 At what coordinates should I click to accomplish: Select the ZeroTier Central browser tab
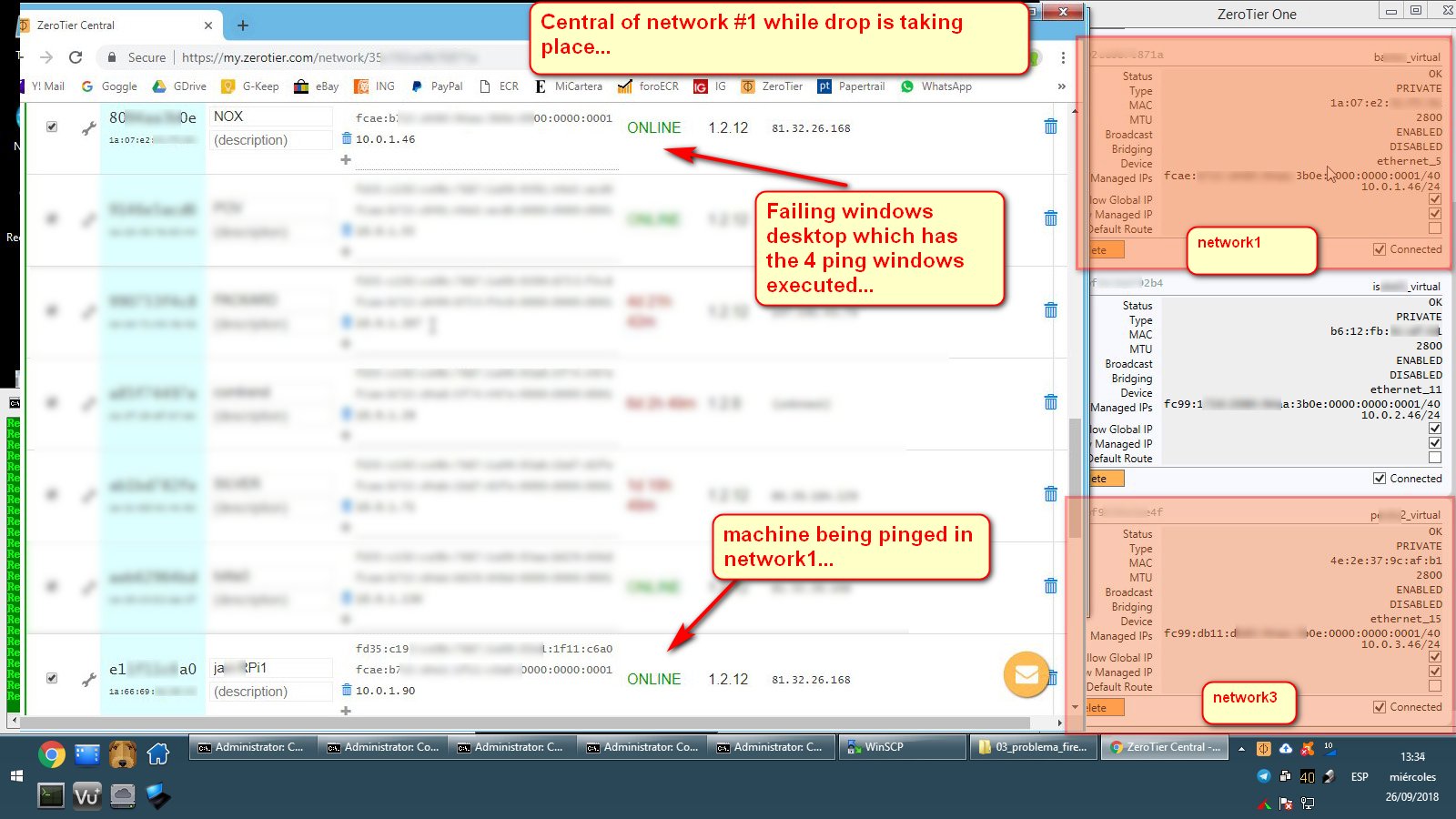(x=118, y=25)
